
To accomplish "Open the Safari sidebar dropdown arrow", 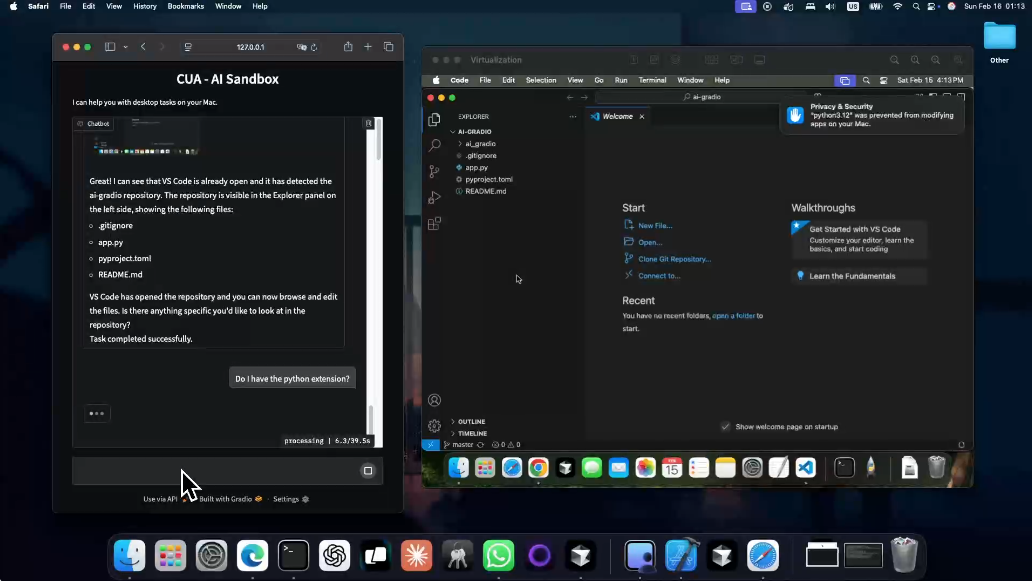I will pos(125,47).
